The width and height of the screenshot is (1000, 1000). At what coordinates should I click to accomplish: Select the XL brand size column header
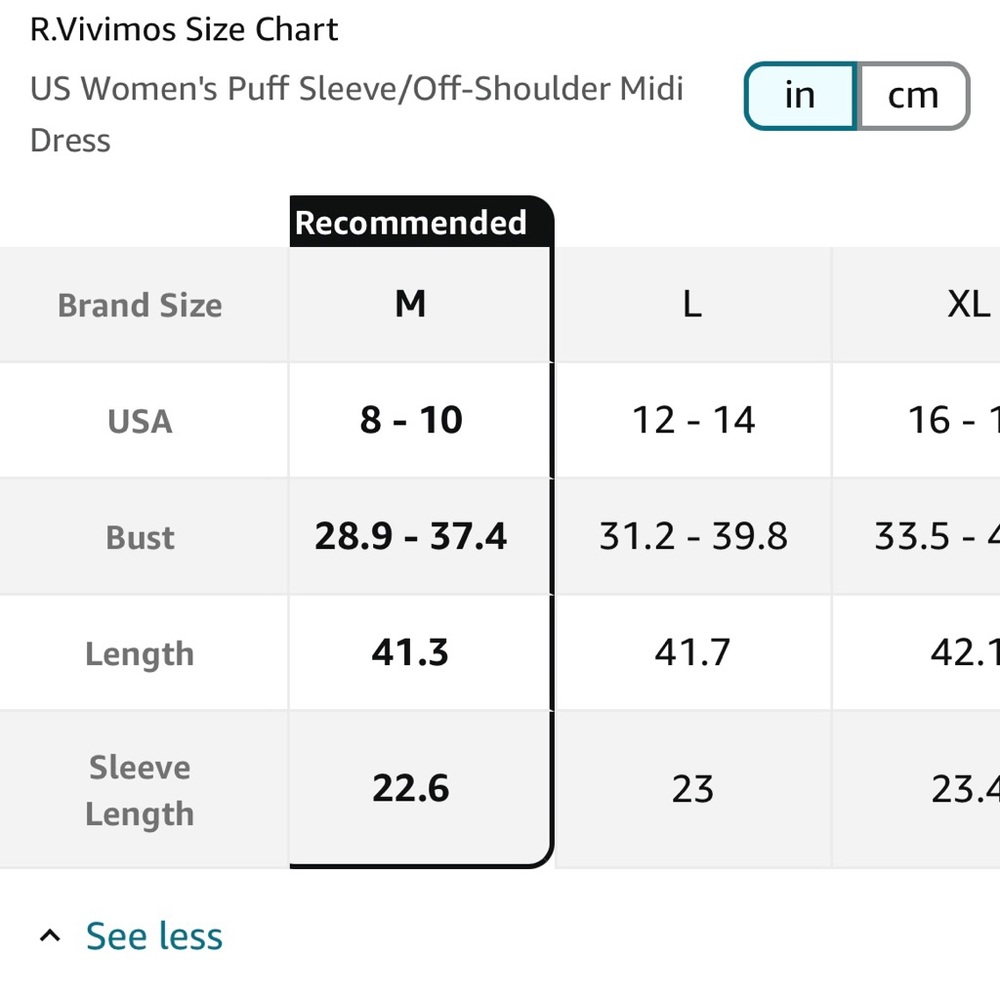click(x=968, y=304)
